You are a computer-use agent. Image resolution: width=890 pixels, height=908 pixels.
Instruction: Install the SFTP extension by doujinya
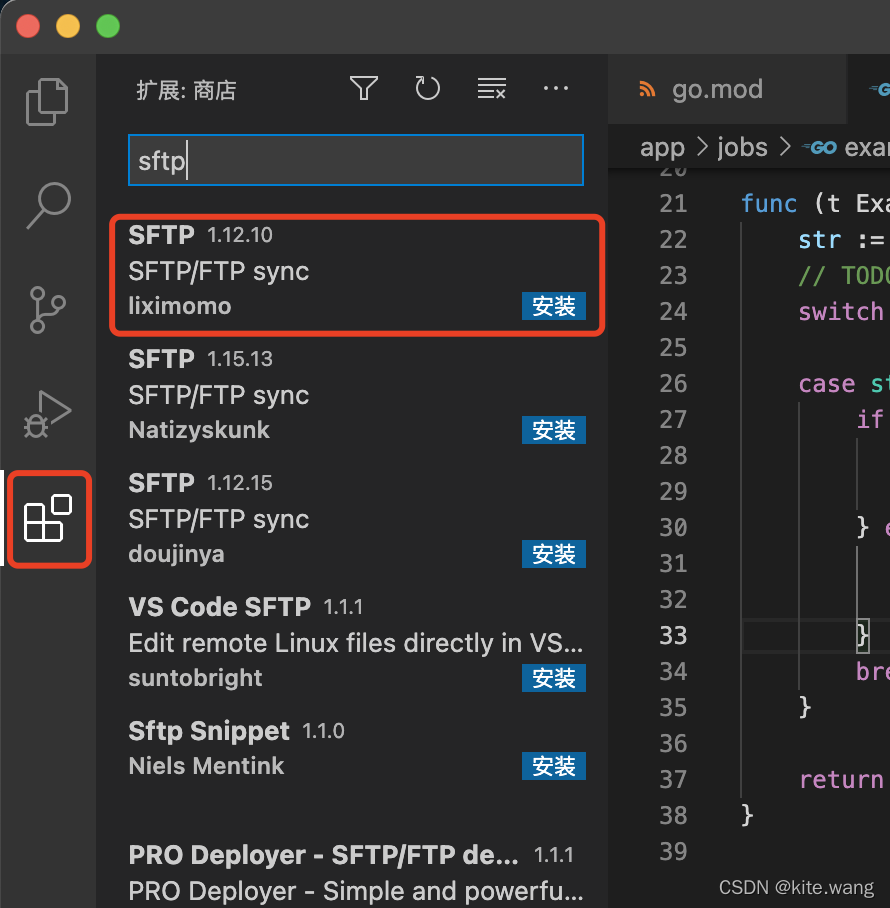pyautogui.click(x=553, y=555)
